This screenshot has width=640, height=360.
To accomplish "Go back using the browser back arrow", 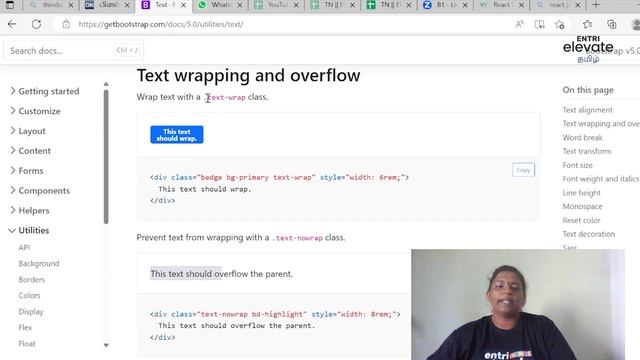I will [12, 24].
